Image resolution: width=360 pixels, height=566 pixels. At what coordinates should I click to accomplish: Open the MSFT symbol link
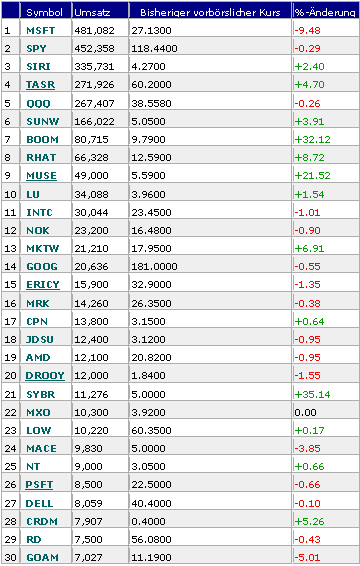point(40,31)
